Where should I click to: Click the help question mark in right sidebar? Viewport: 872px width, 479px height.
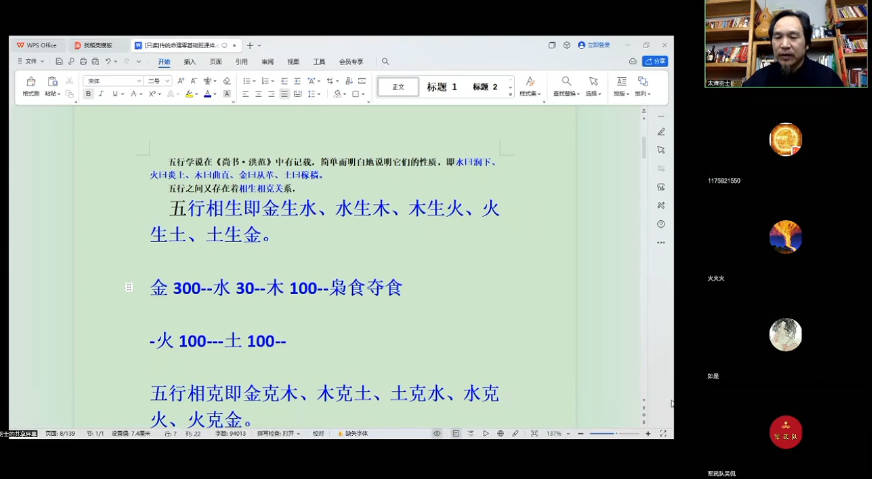(661, 224)
